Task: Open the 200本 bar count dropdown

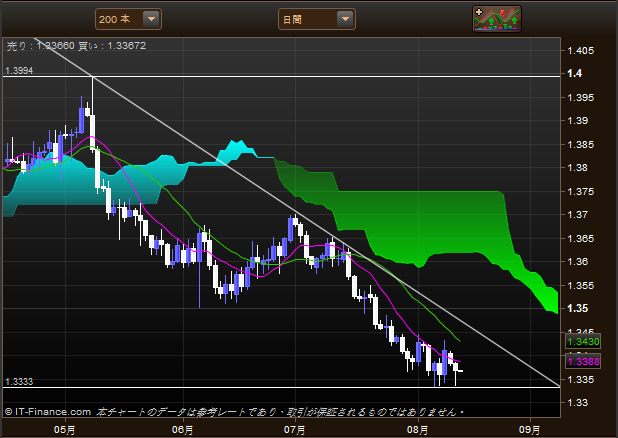Action: 128,19
